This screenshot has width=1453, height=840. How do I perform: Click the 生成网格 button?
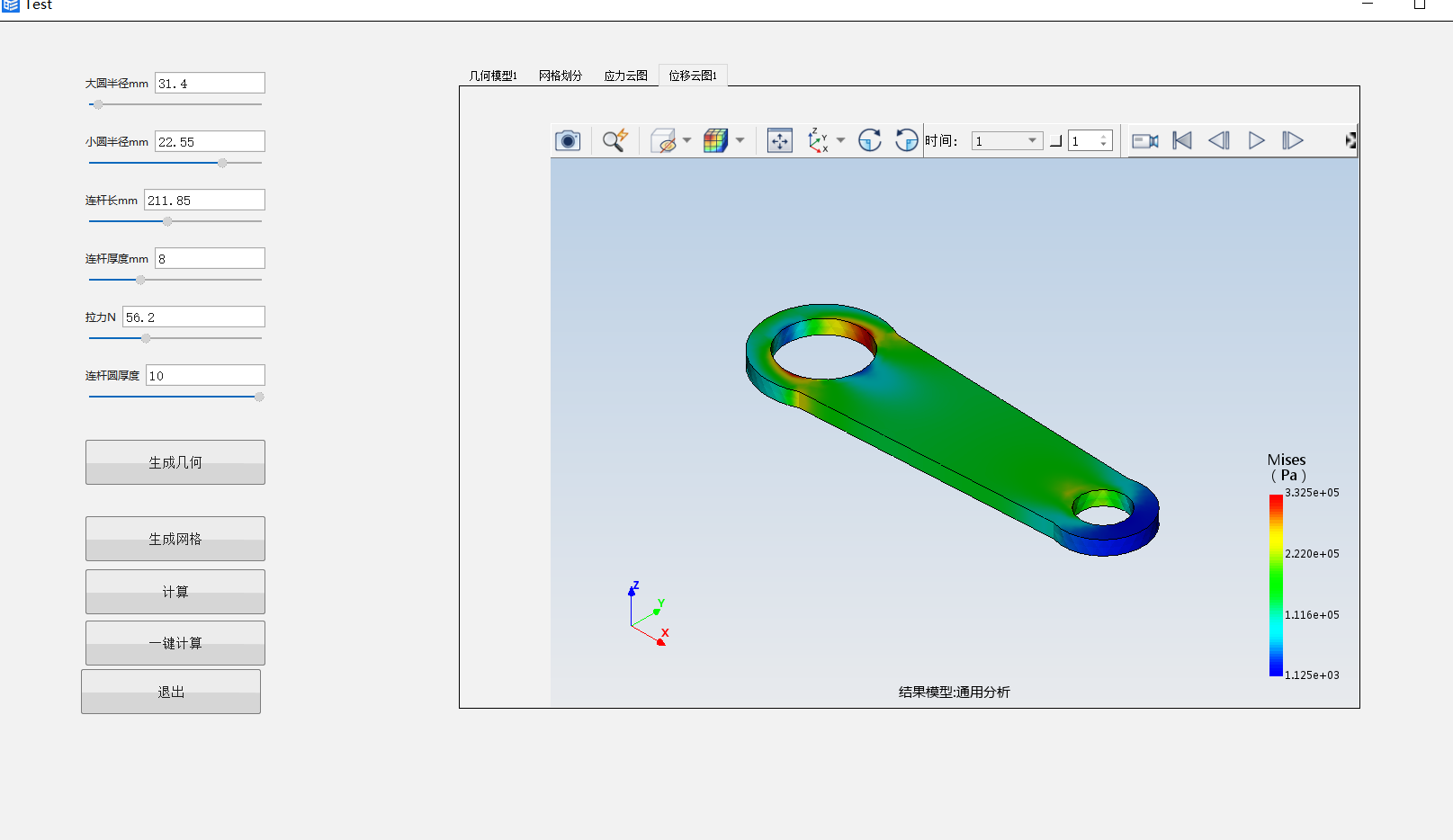(175, 539)
